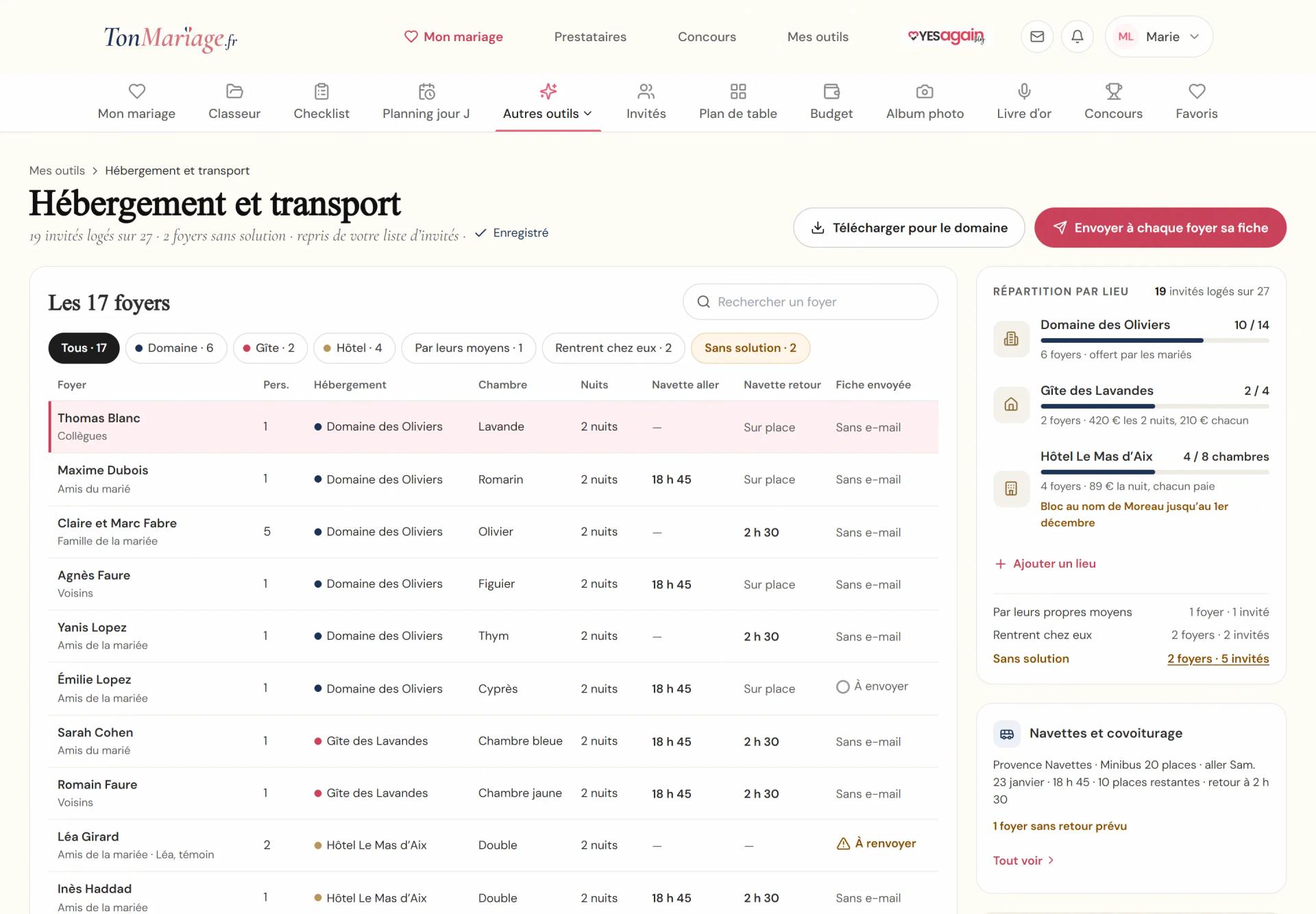Image resolution: width=1316 pixels, height=914 pixels.
Task: Select the Thomas Blanc row
Action: [493, 426]
